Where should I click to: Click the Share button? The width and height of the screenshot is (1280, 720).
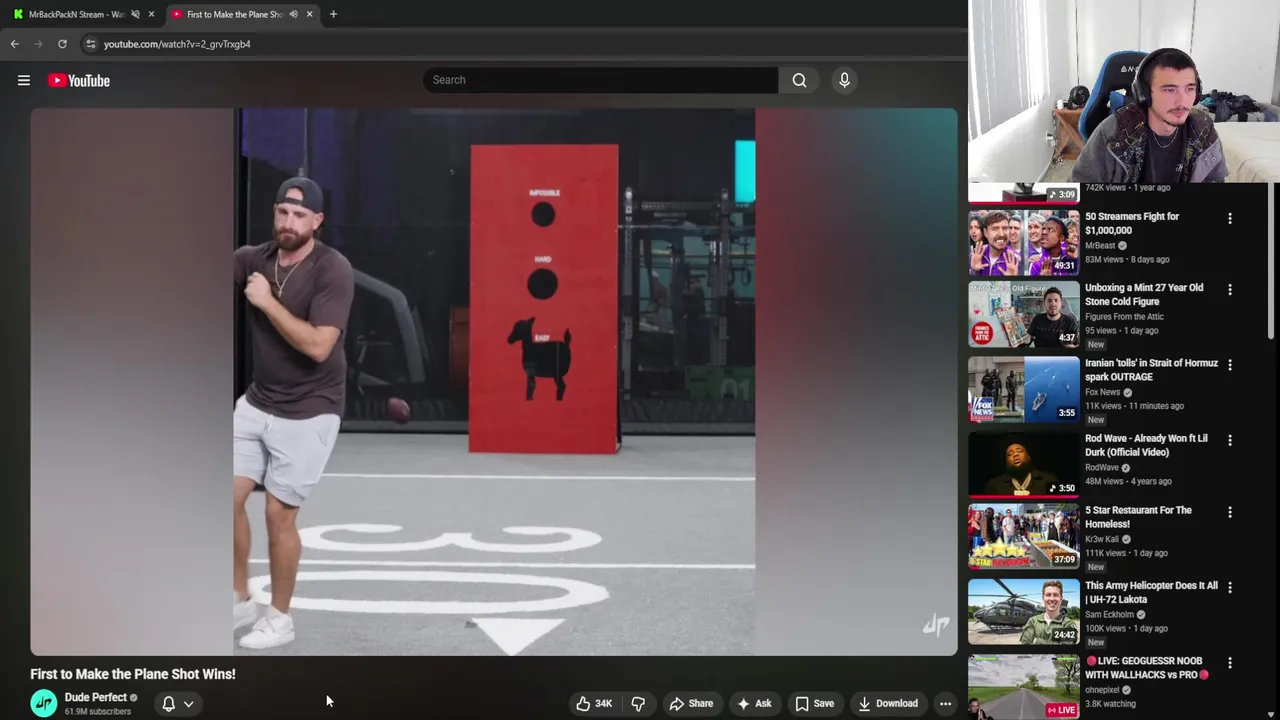click(x=691, y=703)
